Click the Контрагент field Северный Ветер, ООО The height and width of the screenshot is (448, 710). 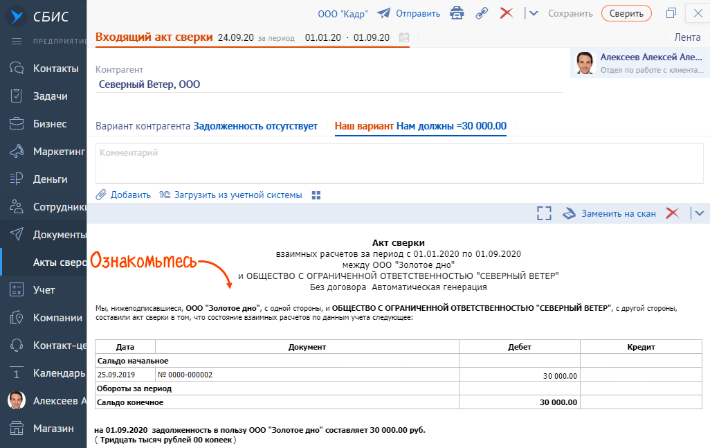tap(149, 84)
